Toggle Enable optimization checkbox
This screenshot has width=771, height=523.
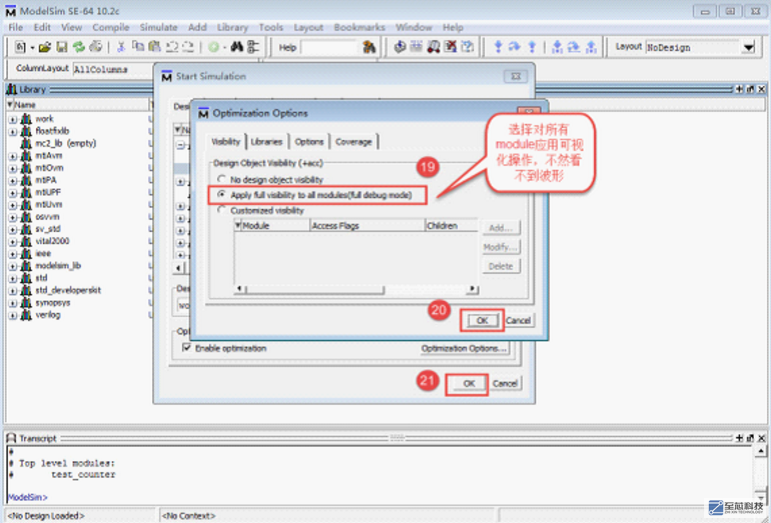tap(187, 348)
